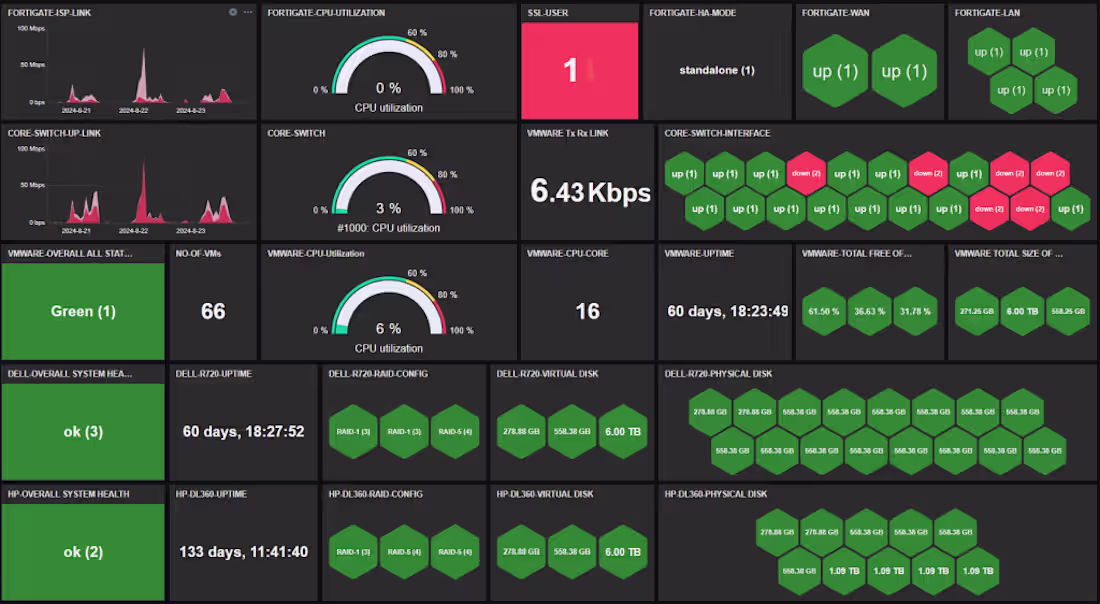Click the 2024-8-21 label on CORE-SWITCH-UP-LINK chart
Image resolution: width=1100 pixels, height=604 pixels.
pos(76,231)
